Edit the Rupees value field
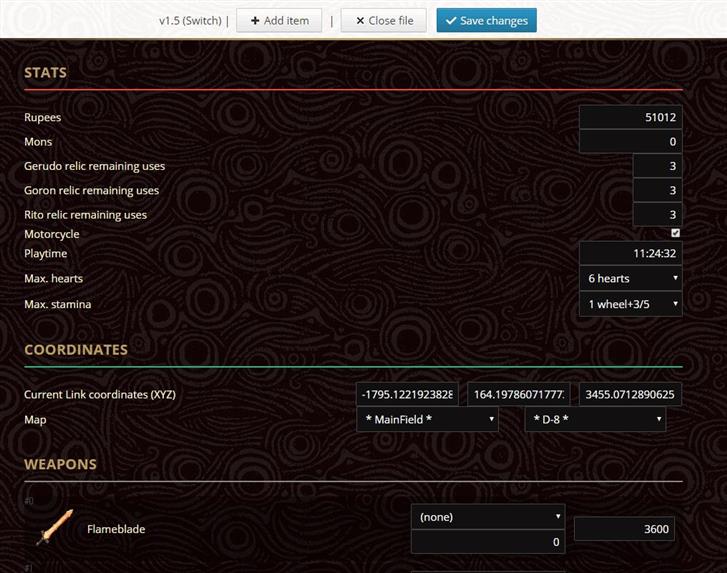This screenshot has height=573, width=727. [631, 117]
